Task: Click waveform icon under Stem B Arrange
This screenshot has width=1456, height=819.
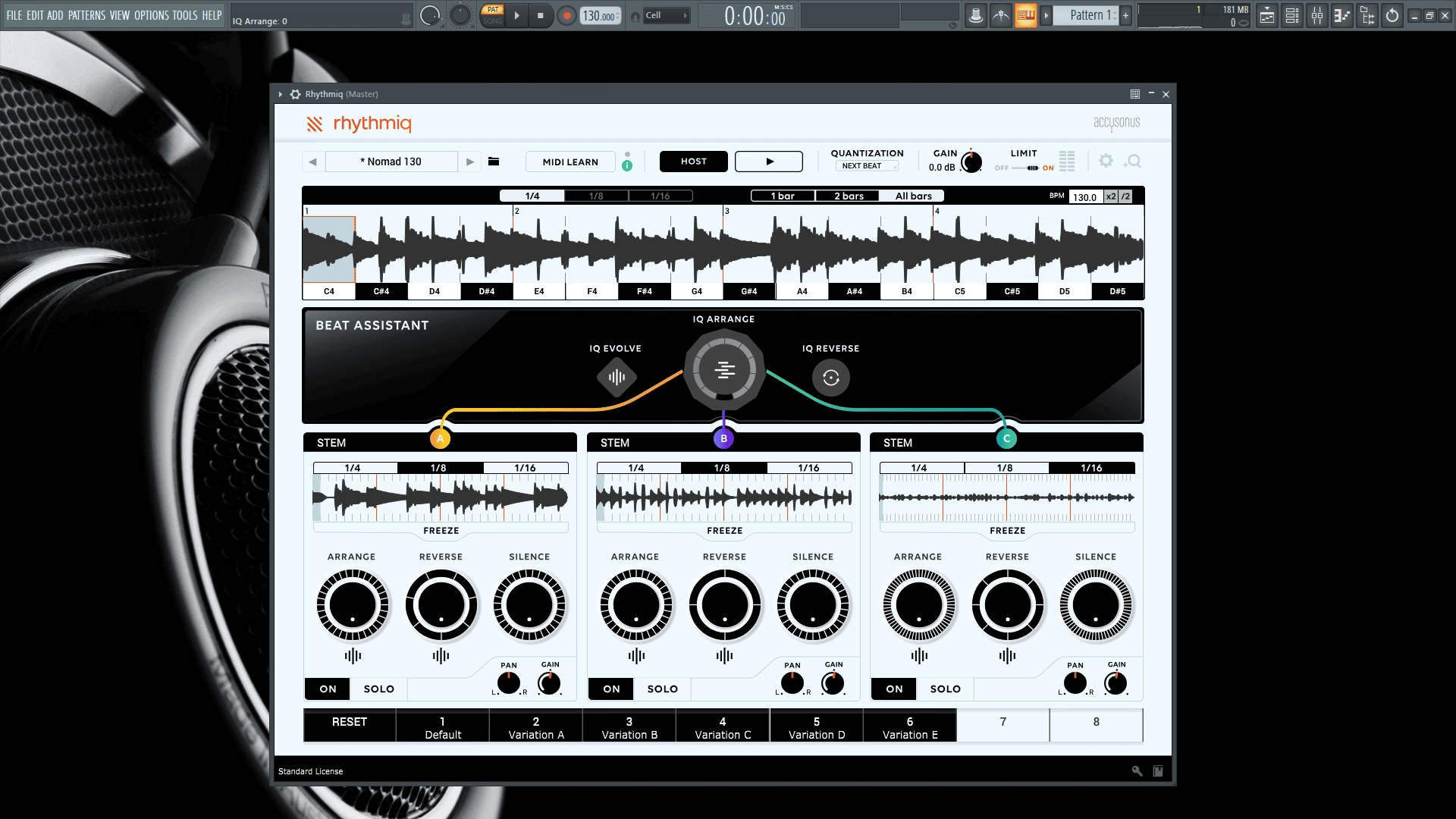Action: pyautogui.click(x=636, y=656)
